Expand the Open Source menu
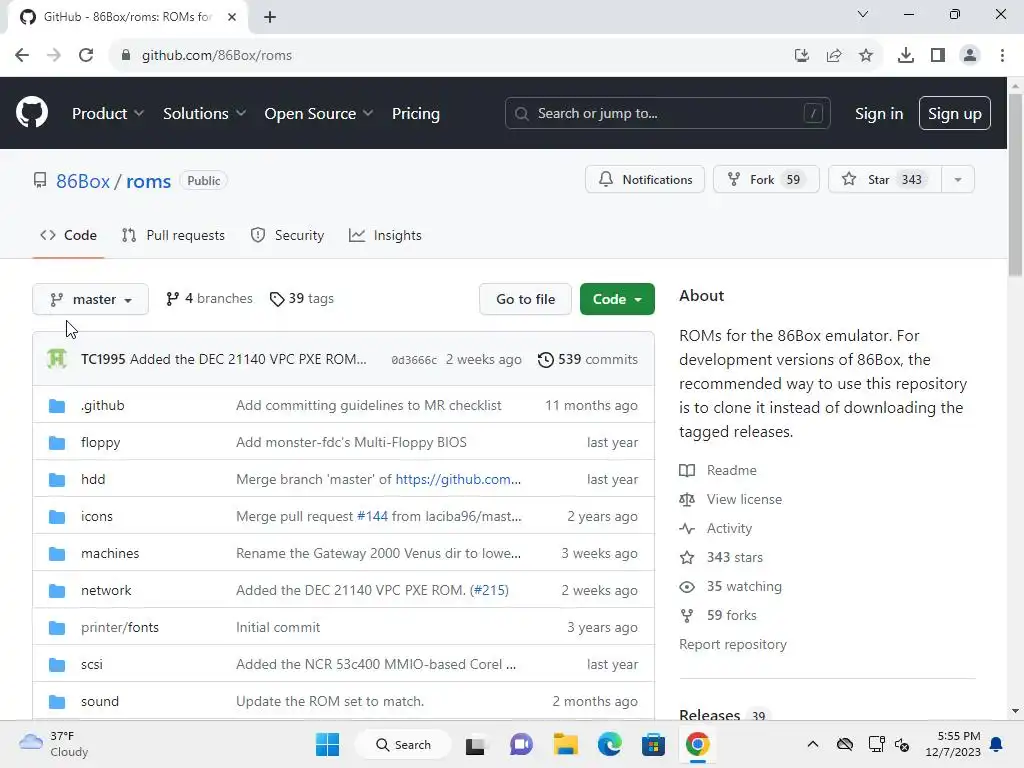Image resolution: width=1024 pixels, height=768 pixels. (319, 114)
